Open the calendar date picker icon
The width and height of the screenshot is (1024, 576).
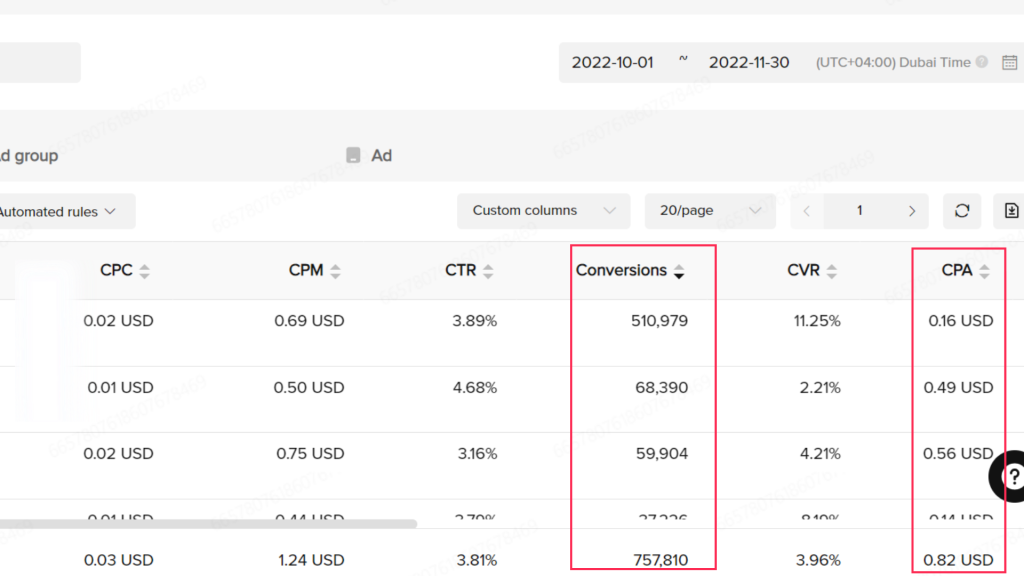tap(1009, 62)
